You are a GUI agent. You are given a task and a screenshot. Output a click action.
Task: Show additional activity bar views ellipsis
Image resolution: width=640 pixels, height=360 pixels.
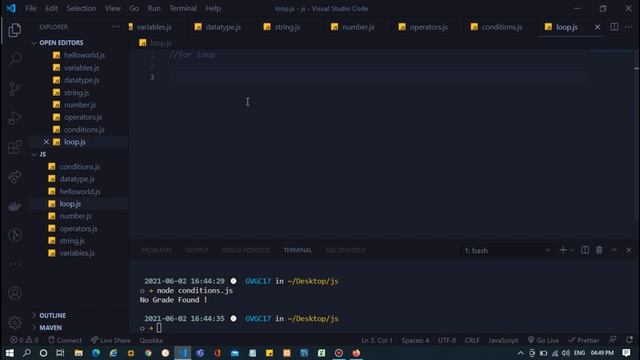pyautogui.click(x=15, y=264)
